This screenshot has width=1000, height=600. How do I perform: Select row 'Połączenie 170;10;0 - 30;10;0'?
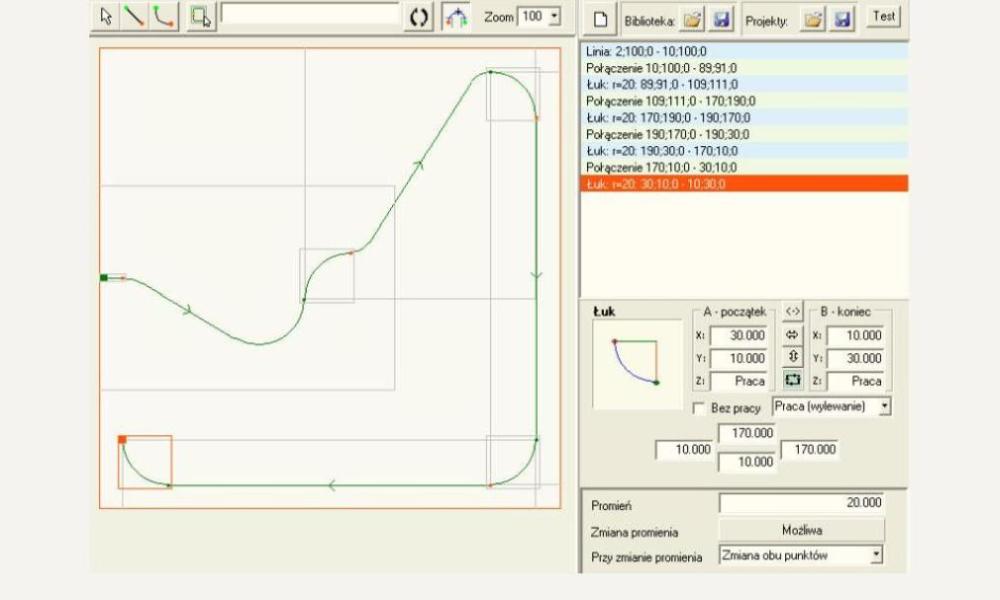[x=744, y=168]
